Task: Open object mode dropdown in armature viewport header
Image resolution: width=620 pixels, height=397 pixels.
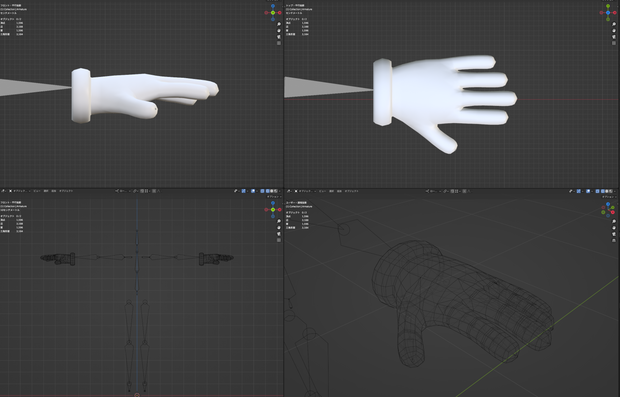Action: coord(19,191)
